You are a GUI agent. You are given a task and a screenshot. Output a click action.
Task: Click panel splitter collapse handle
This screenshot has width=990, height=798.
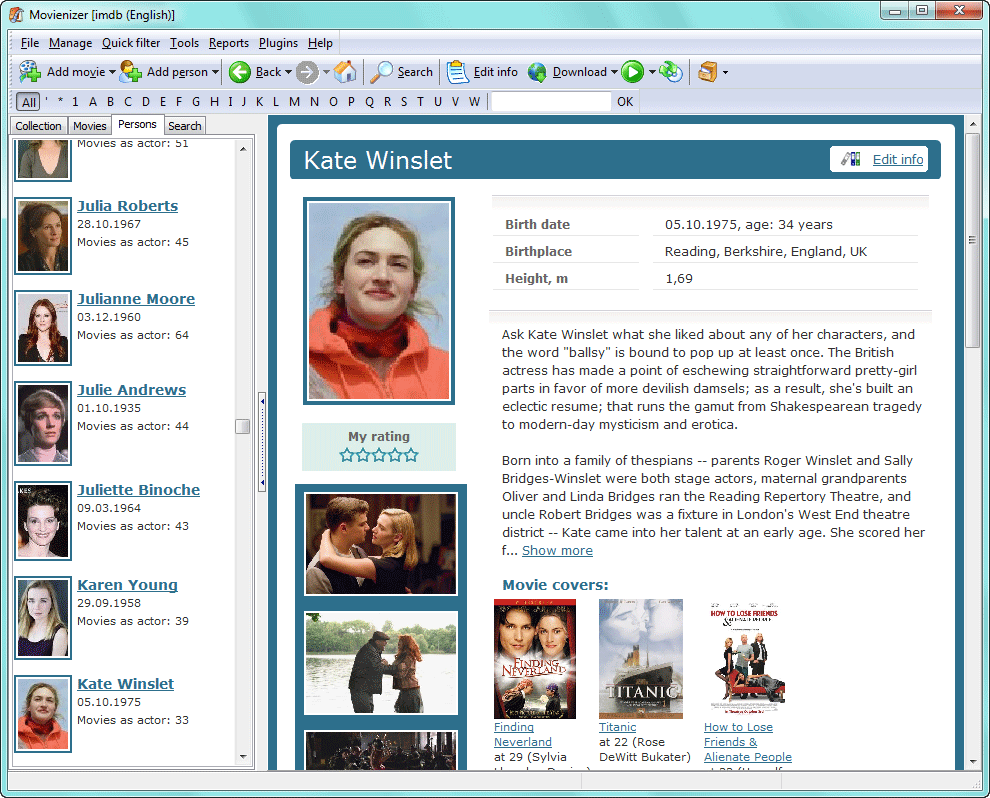[x=262, y=442]
